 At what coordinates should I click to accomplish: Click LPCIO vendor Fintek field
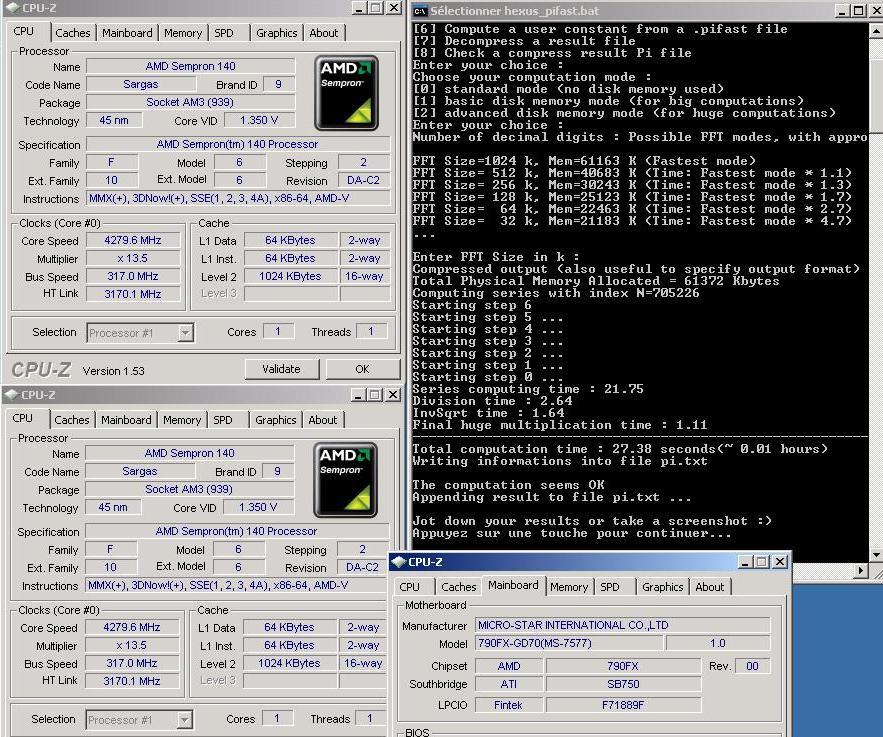pos(509,705)
